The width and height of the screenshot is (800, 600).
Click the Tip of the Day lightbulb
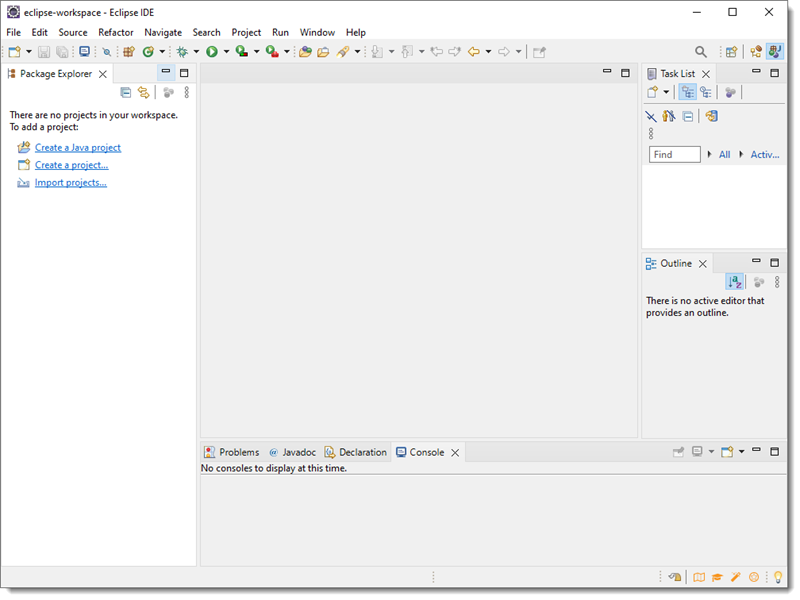pos(778,577)
